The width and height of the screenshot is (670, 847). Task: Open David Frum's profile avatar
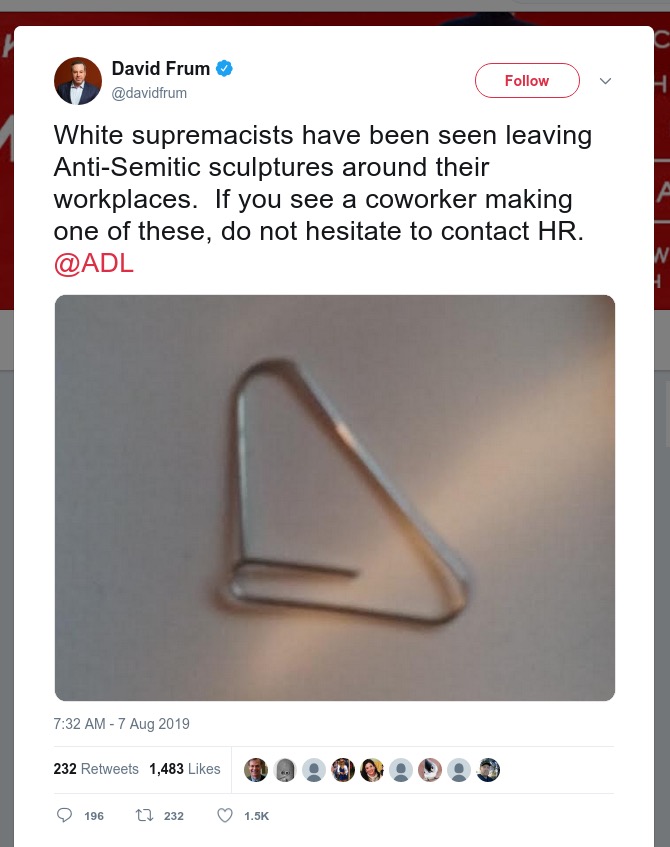tap(77, 81)
